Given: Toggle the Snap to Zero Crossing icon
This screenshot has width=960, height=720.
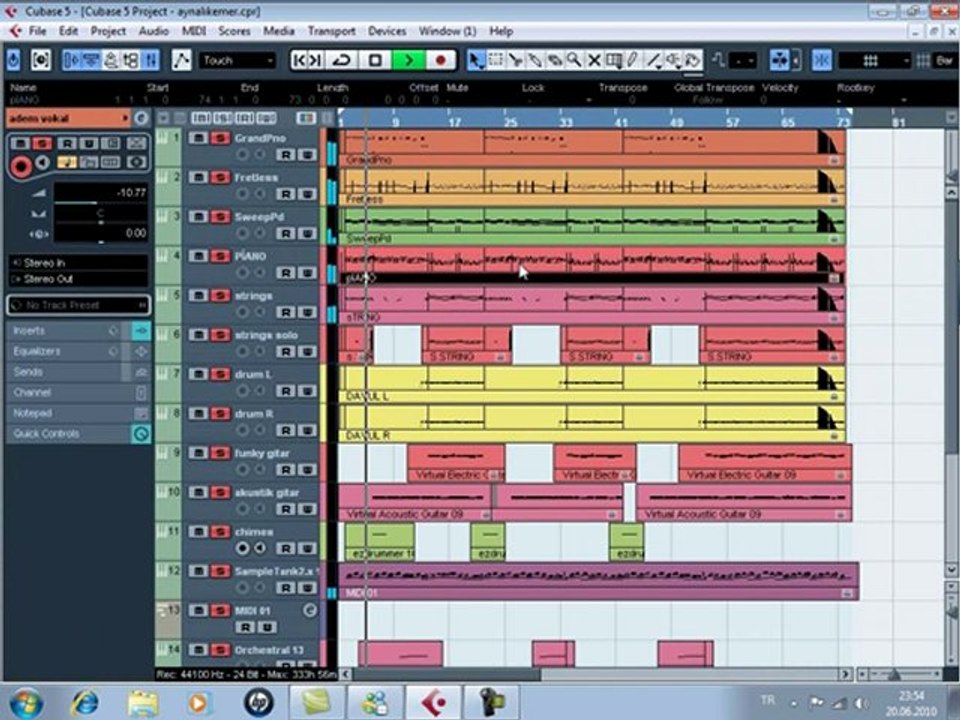Looking at the screenshot, I should tap(719, 60).
